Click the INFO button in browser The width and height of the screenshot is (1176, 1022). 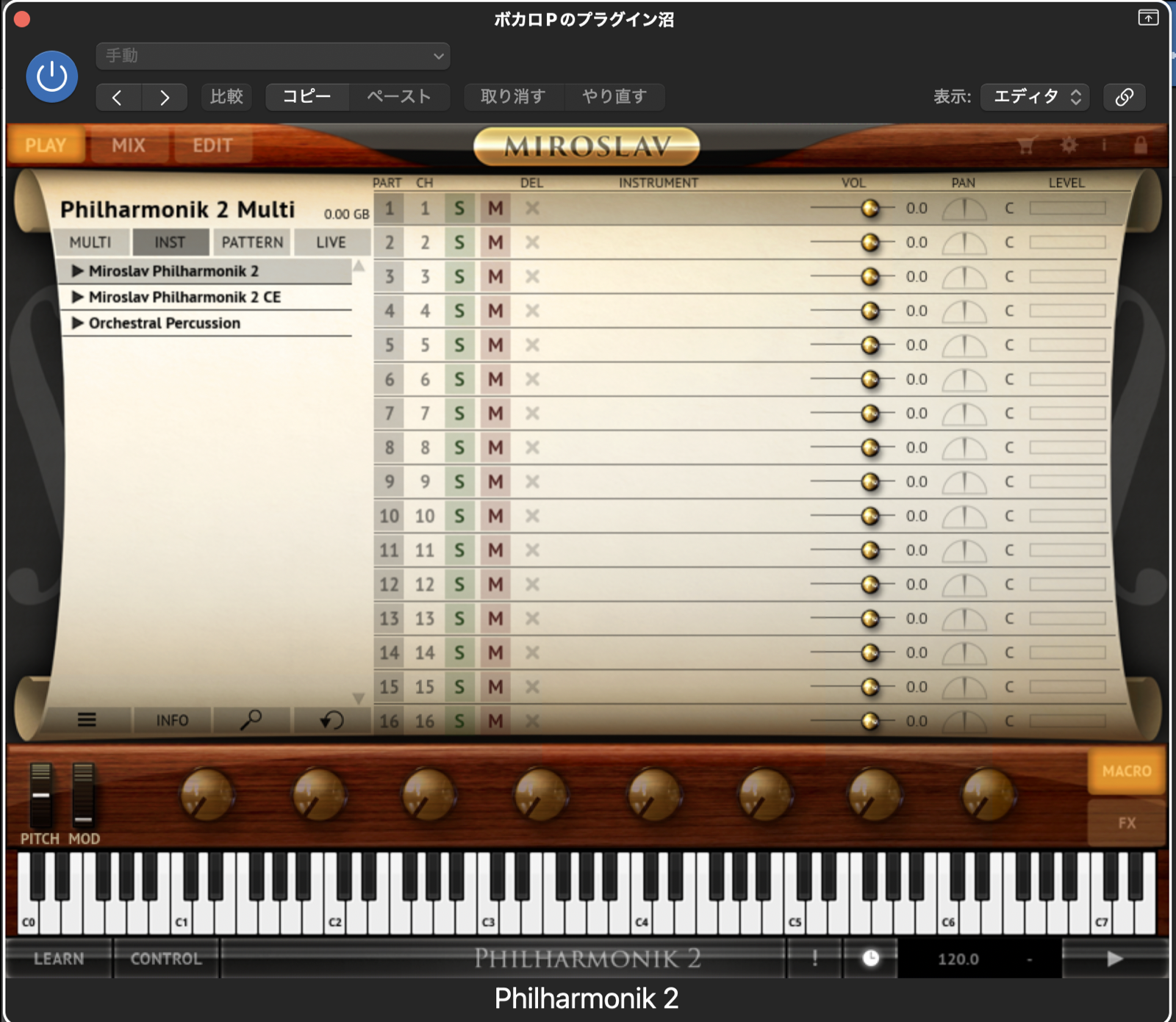point(172,721)
